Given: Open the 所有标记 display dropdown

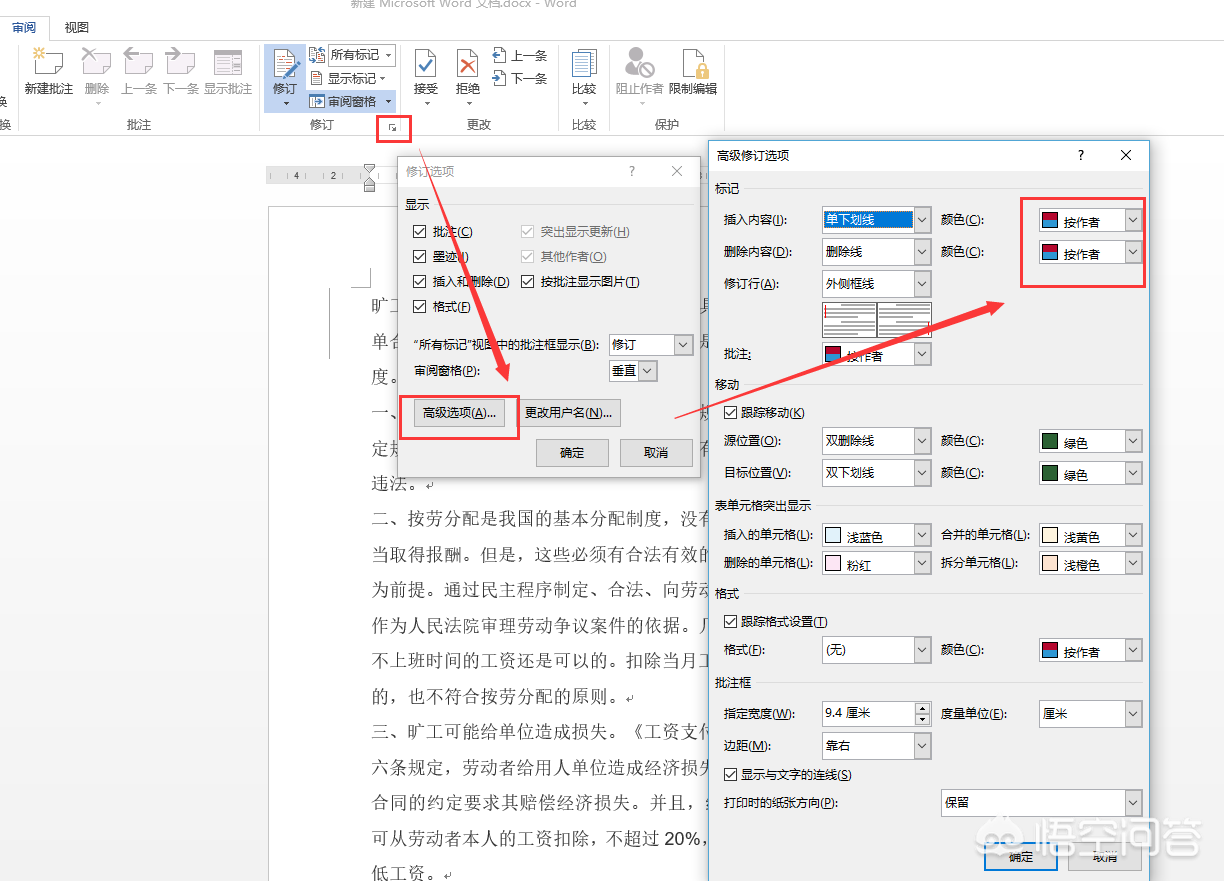Looking at the screenshot, I should click(x=362, y=55).
